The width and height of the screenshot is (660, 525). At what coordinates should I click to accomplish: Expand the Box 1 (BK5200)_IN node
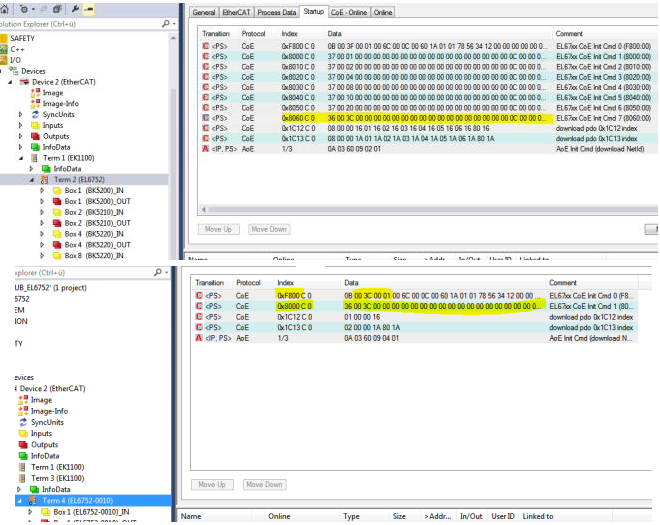tap(42, 191)
